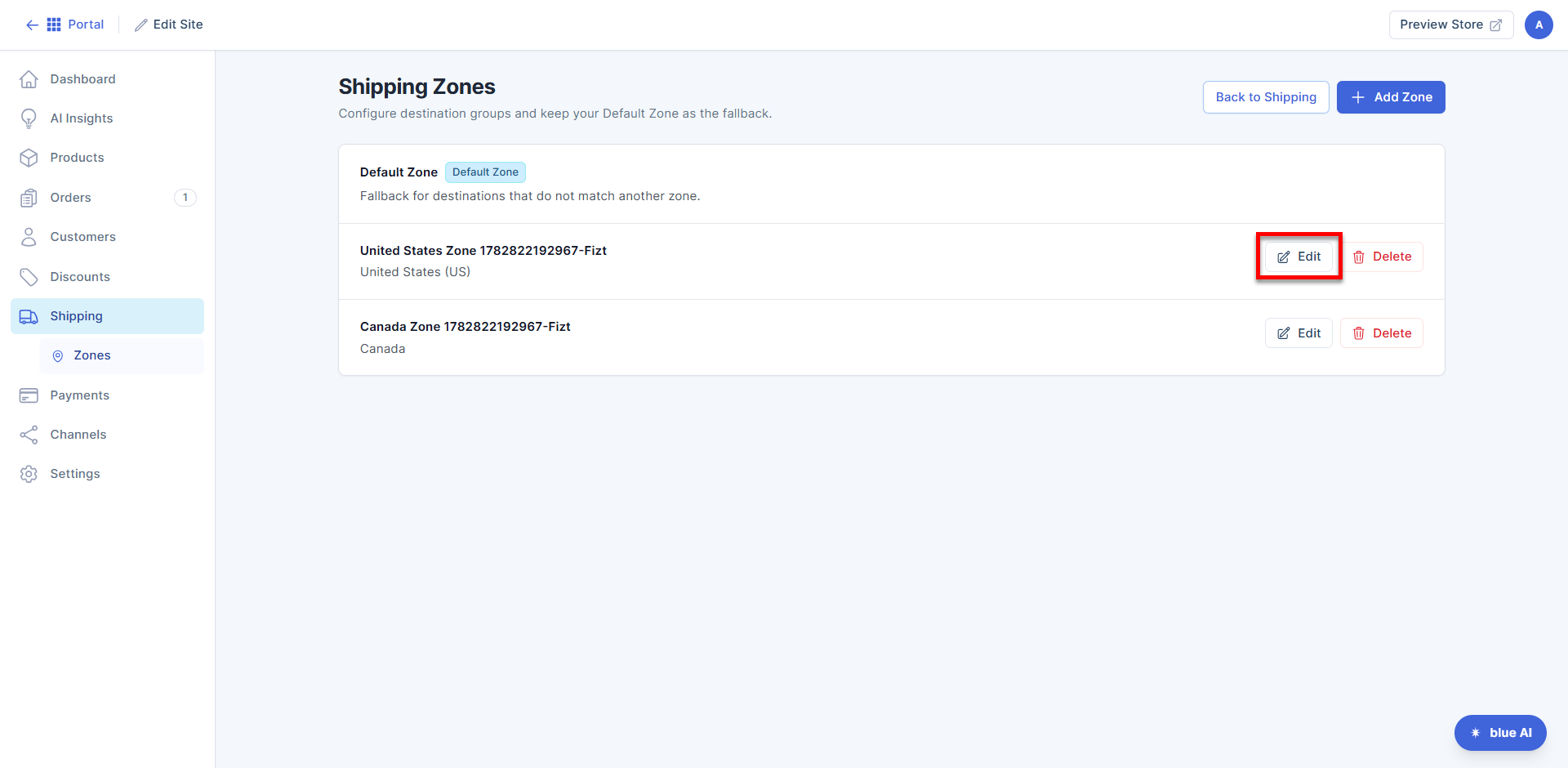Go to Channels
1568x768 pixels.
click(107, 435)
